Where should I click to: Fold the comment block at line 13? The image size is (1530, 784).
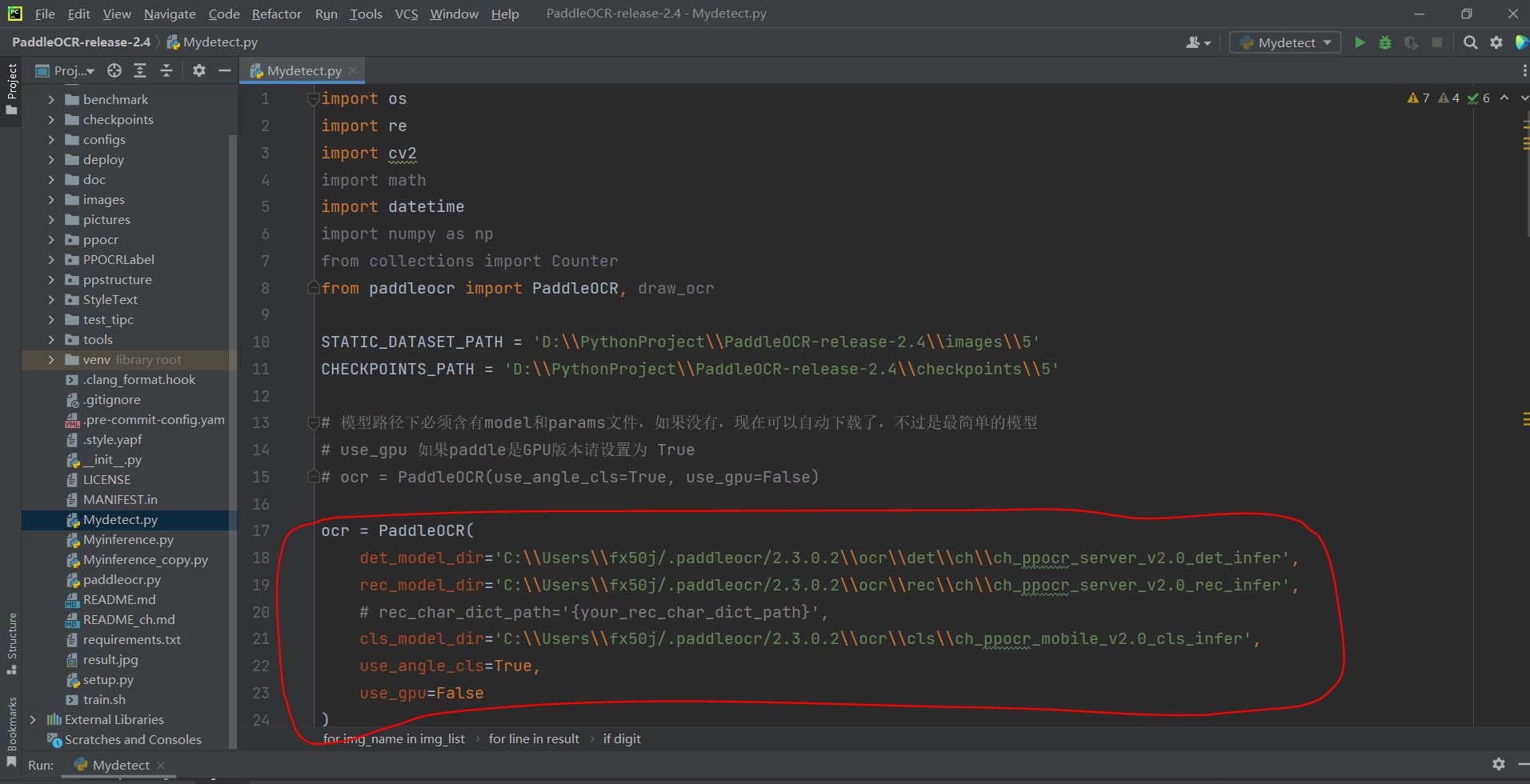(314, 422)
